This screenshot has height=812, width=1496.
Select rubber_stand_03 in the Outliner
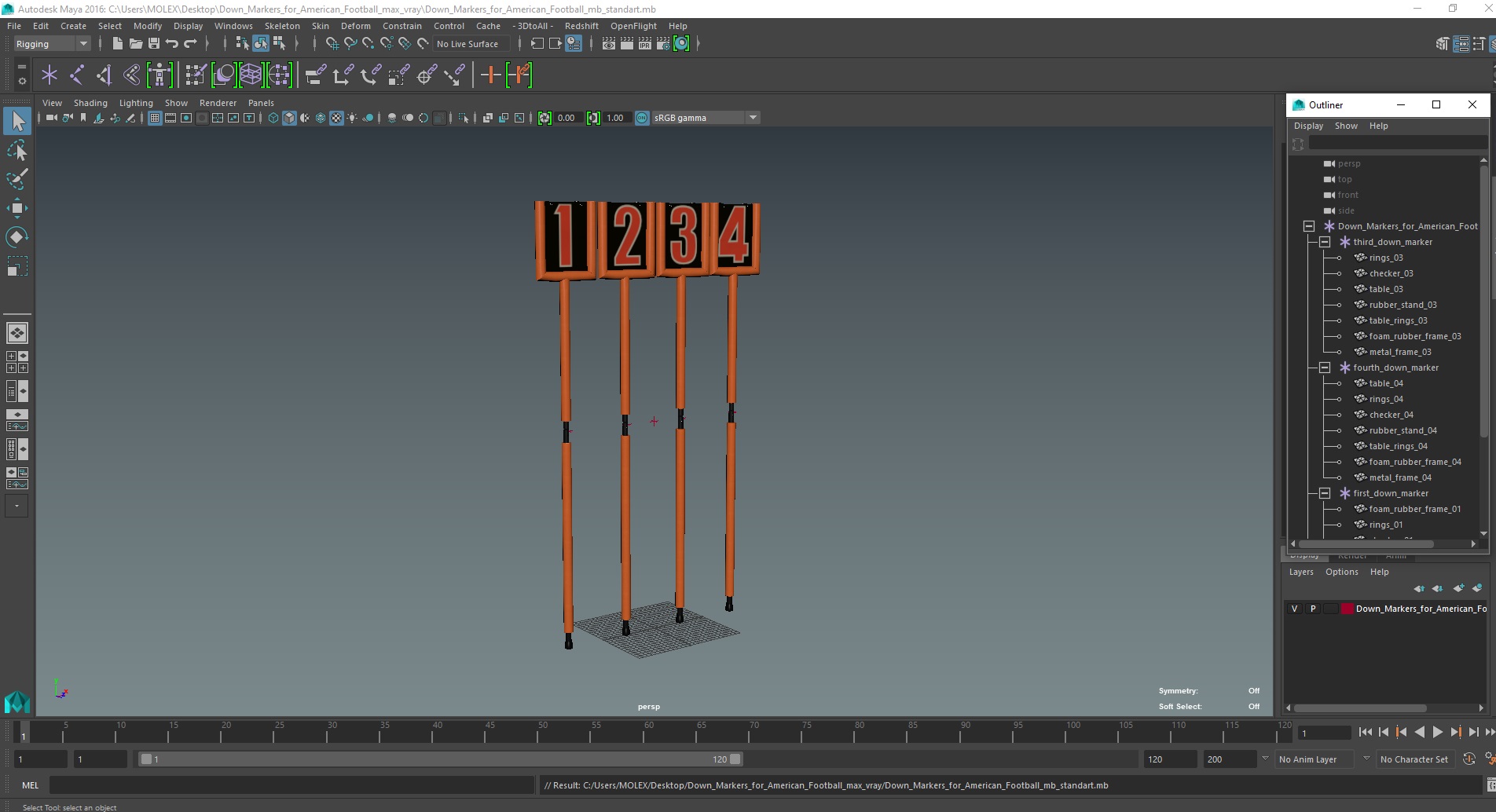click(1402, 305)
